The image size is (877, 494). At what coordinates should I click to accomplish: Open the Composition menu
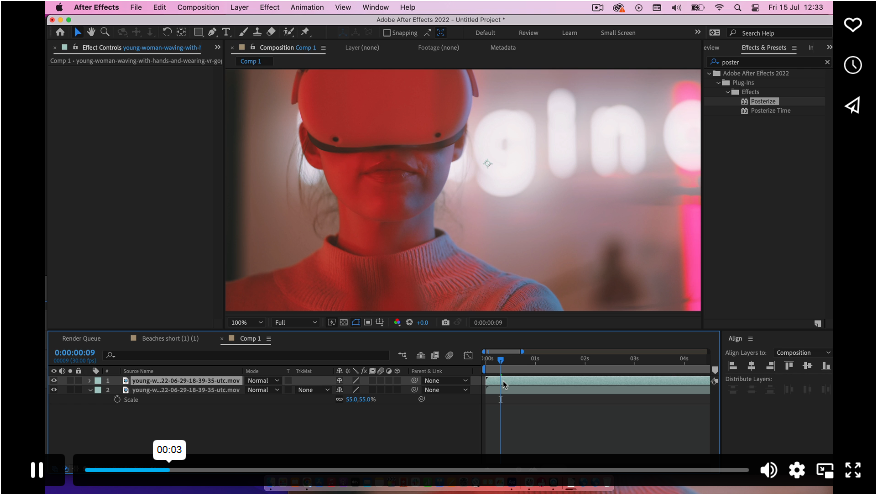pos(198,7)
